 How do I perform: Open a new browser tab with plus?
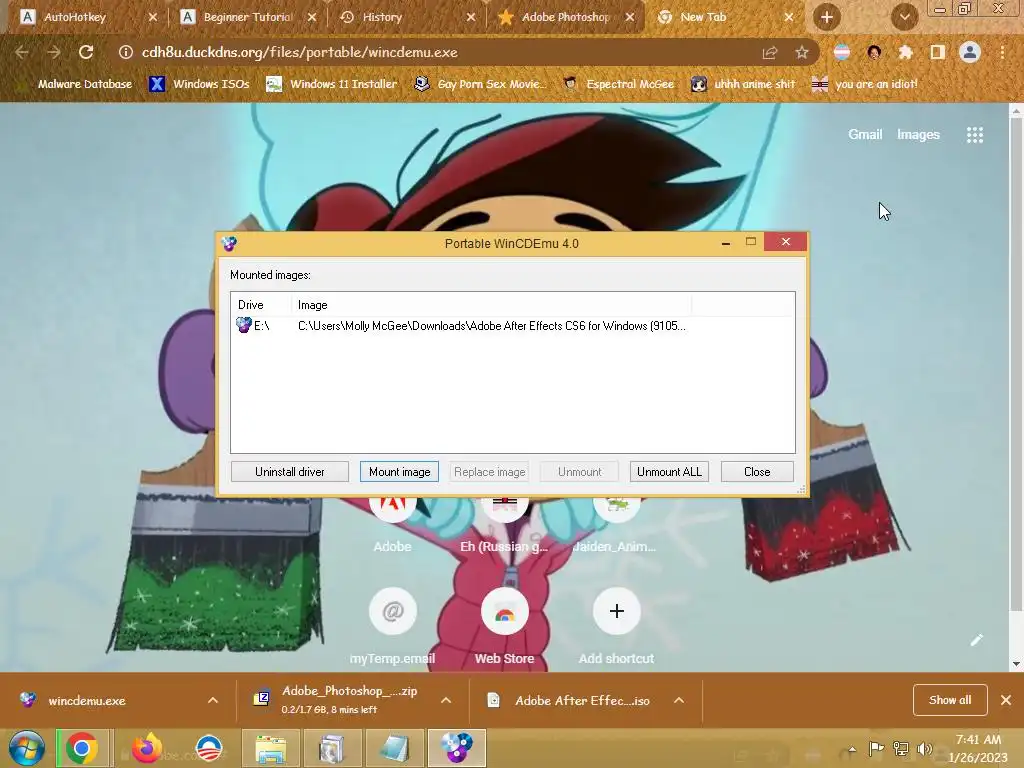(827, 17)
